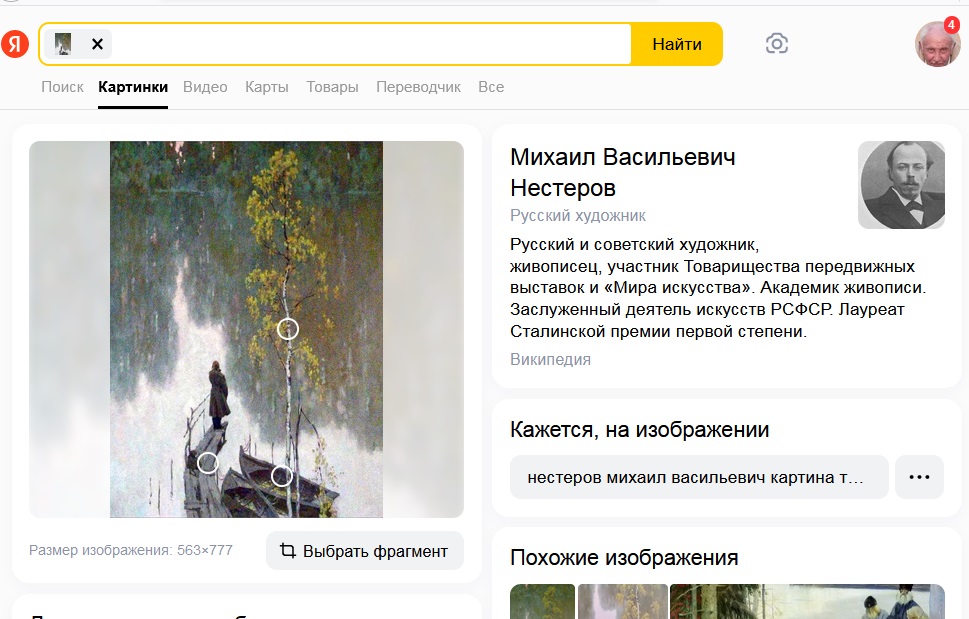Image resolution: width=969 pixels, height=619 pixels.
Task: Go to the Товары tab
Action: click(x=332, y=87)
